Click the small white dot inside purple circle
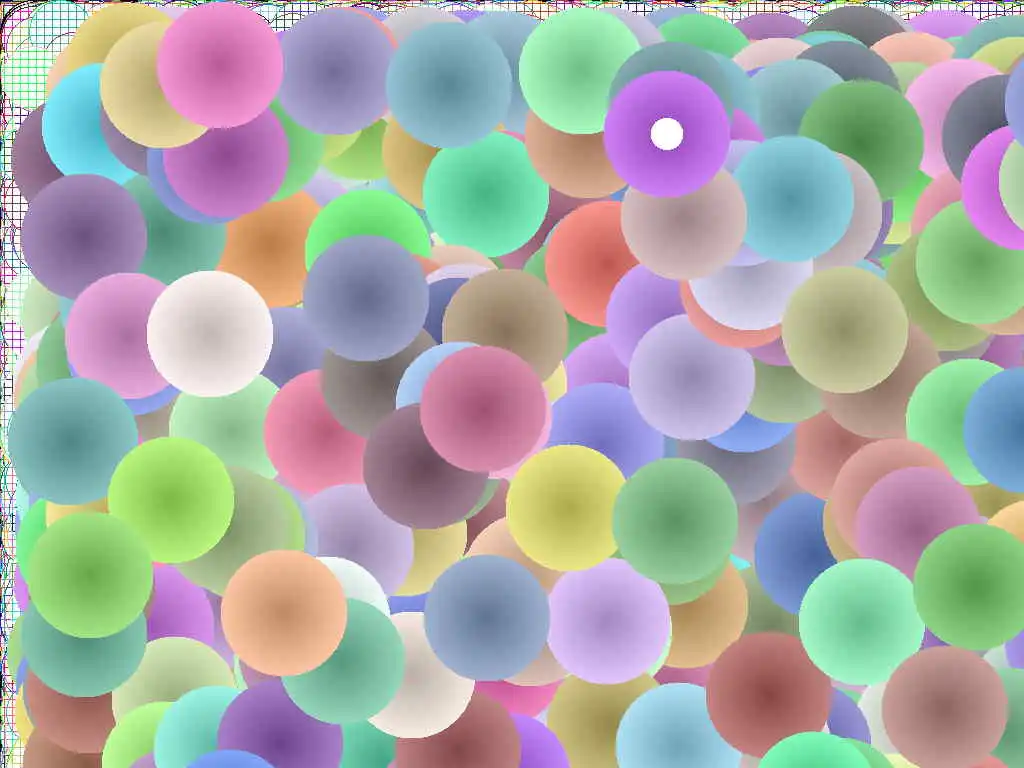Screen dimensions: 1024x768 coord(667,134)
